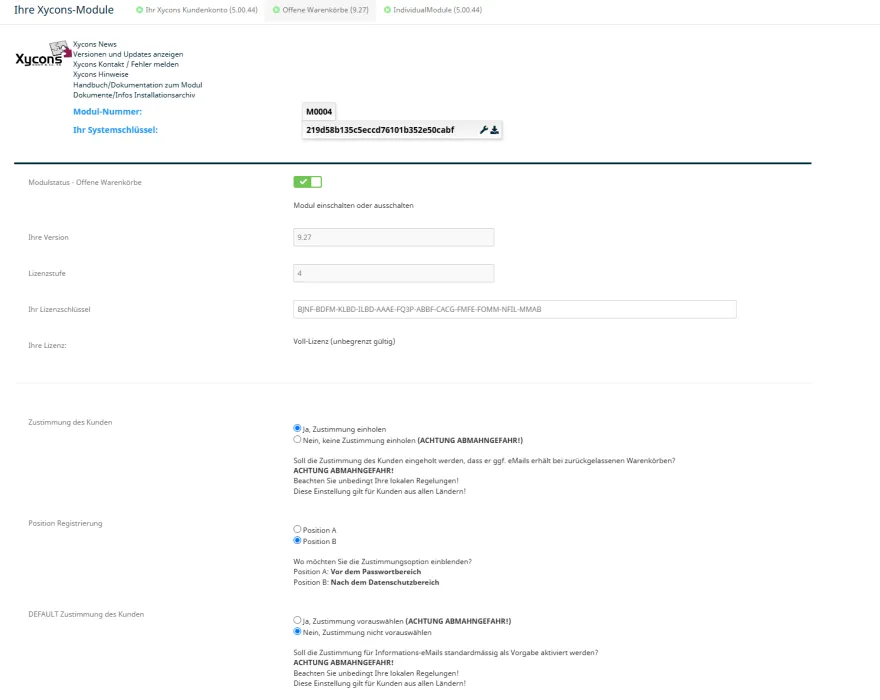
Task: Switch to the Offene Warenkörbe (9.27) tab
Action: tap(320, 10)
